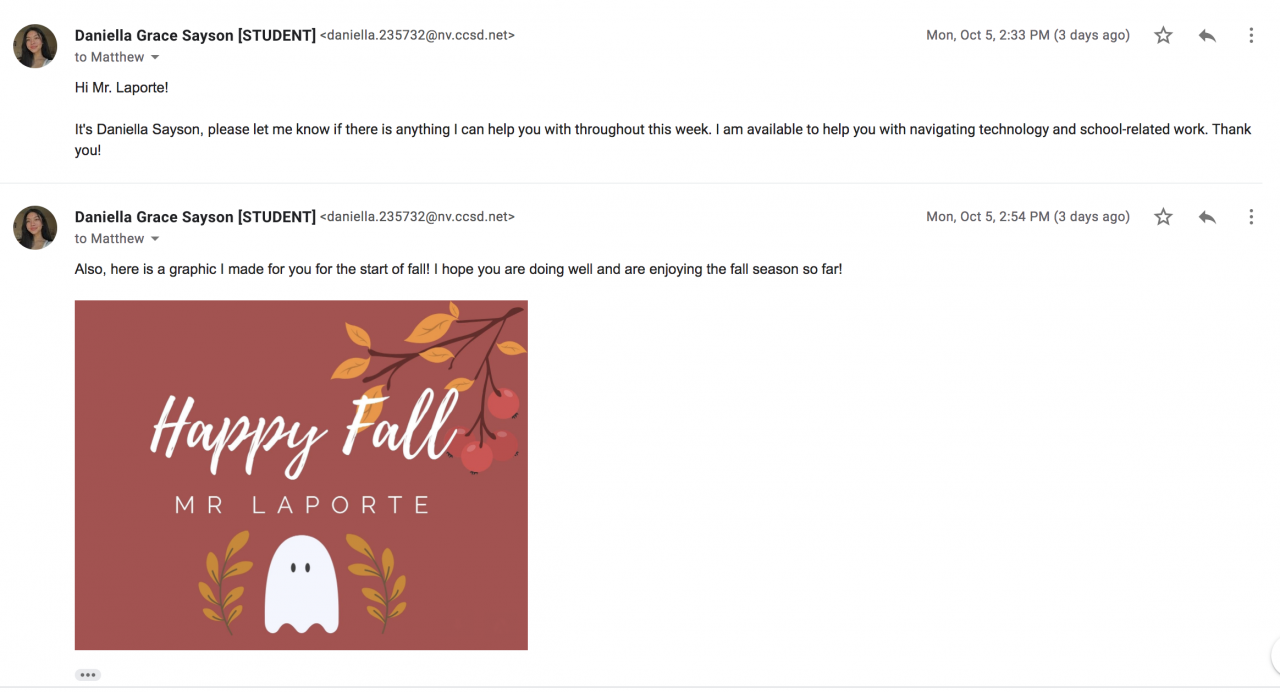Viewport: 1280px width, 692px height.
Task: Reply to the 2:33 PM message
Action: (x=1207, y=36)
